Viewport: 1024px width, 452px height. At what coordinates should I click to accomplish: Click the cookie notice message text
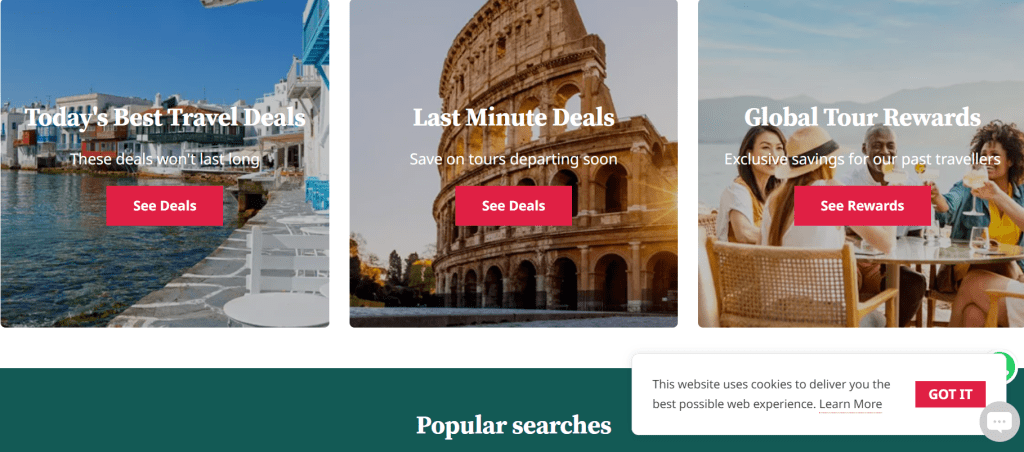[771, 395]
